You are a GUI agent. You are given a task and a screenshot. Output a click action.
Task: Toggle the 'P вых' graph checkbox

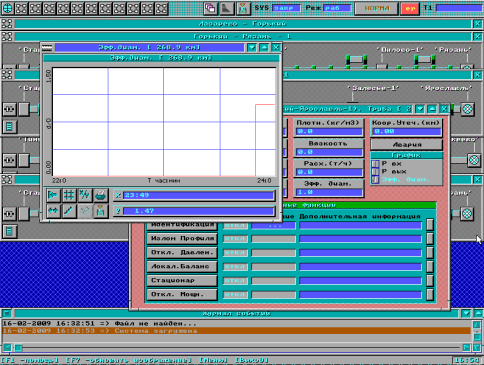click(375, 172)
